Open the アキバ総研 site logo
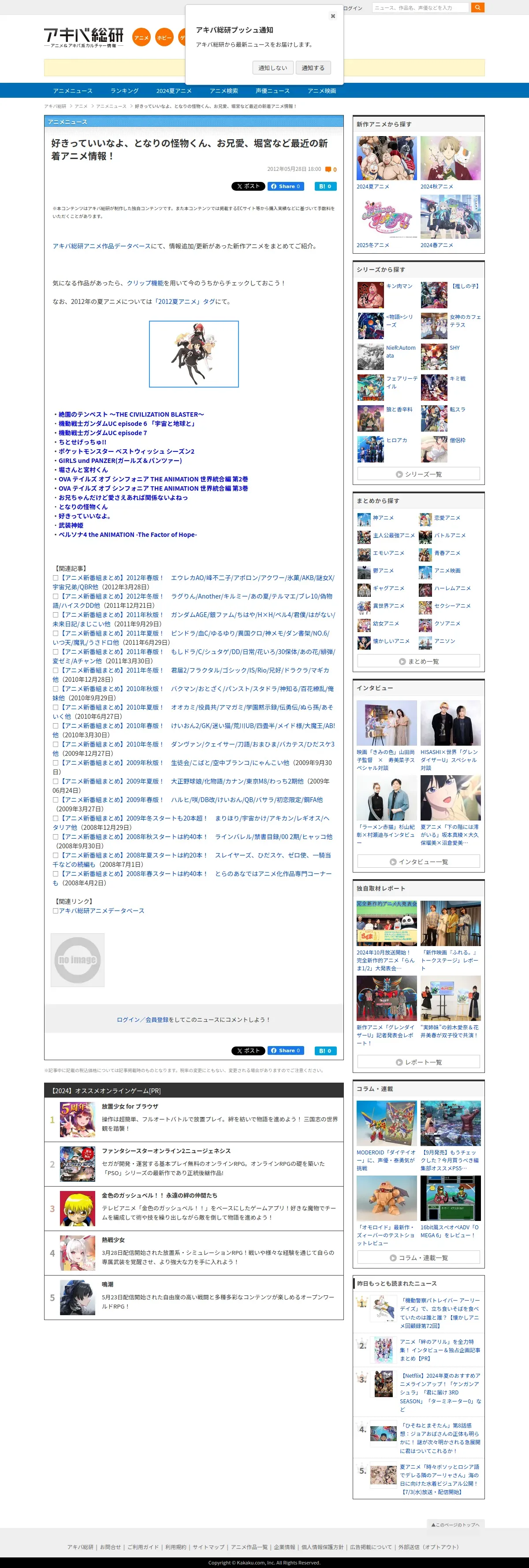The height and width of the screenshot is (1568, 529). 83,38
